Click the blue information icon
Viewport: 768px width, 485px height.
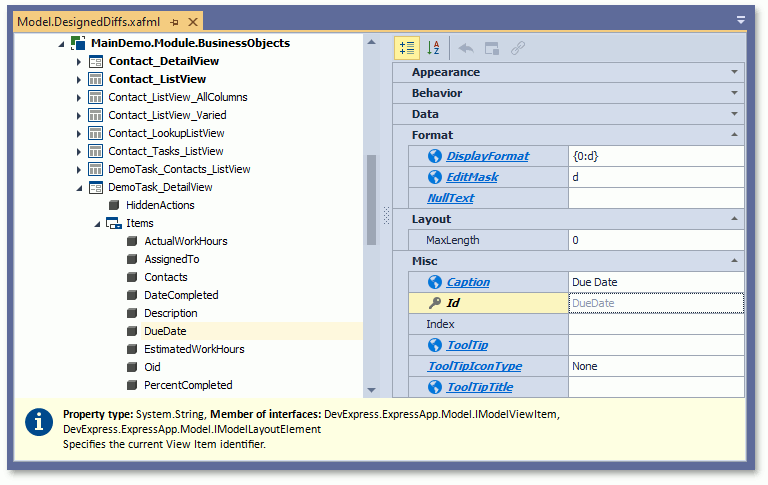(x=39, y=422)
